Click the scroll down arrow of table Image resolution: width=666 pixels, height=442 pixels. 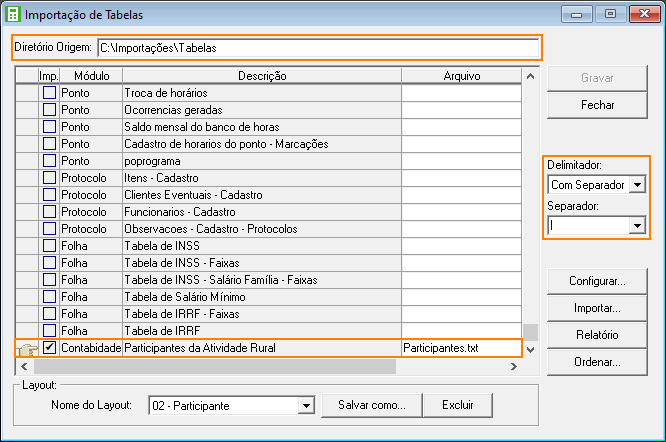pos(530,350)
